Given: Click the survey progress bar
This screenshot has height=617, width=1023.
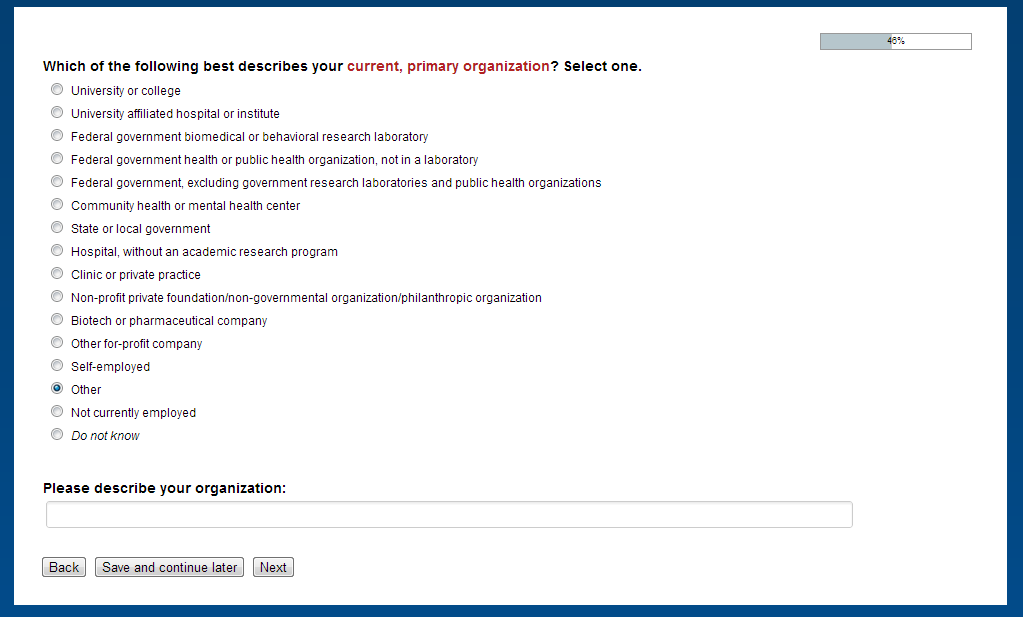Looking at the screenshot, I should coord(895,42).
